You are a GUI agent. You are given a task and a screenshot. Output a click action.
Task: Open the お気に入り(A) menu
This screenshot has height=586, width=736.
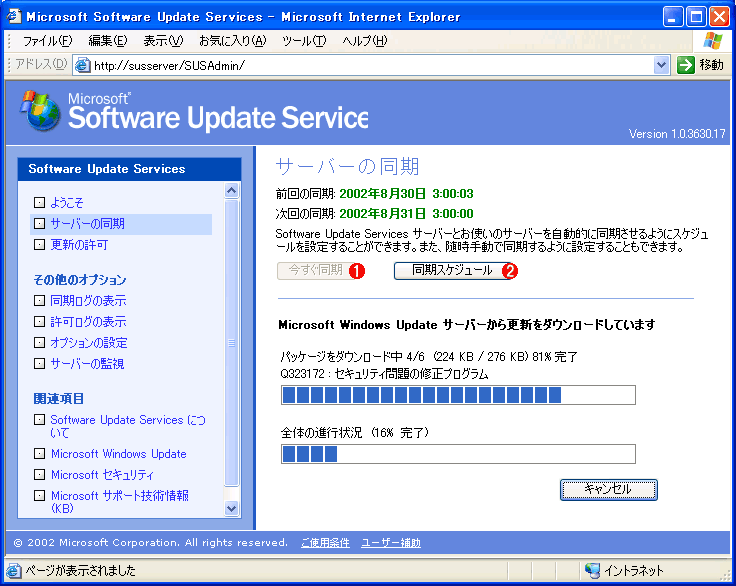tap(233, 41)
